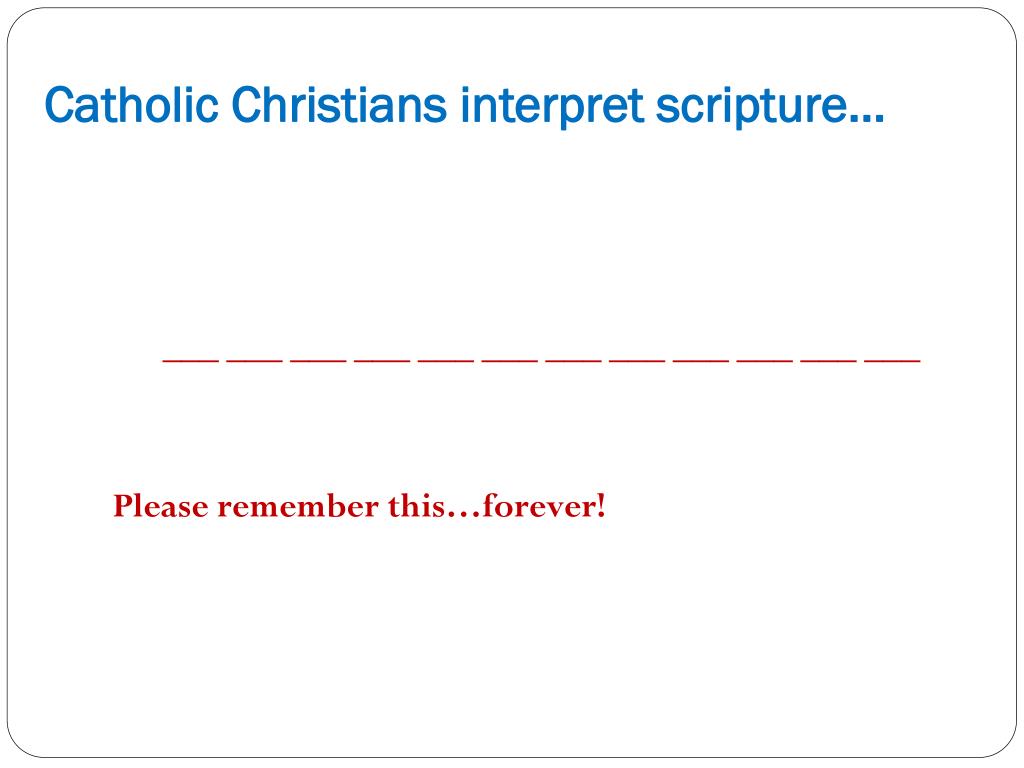Click the sixth red blank line
1024x768 pixels.
(x=510, y=360)
